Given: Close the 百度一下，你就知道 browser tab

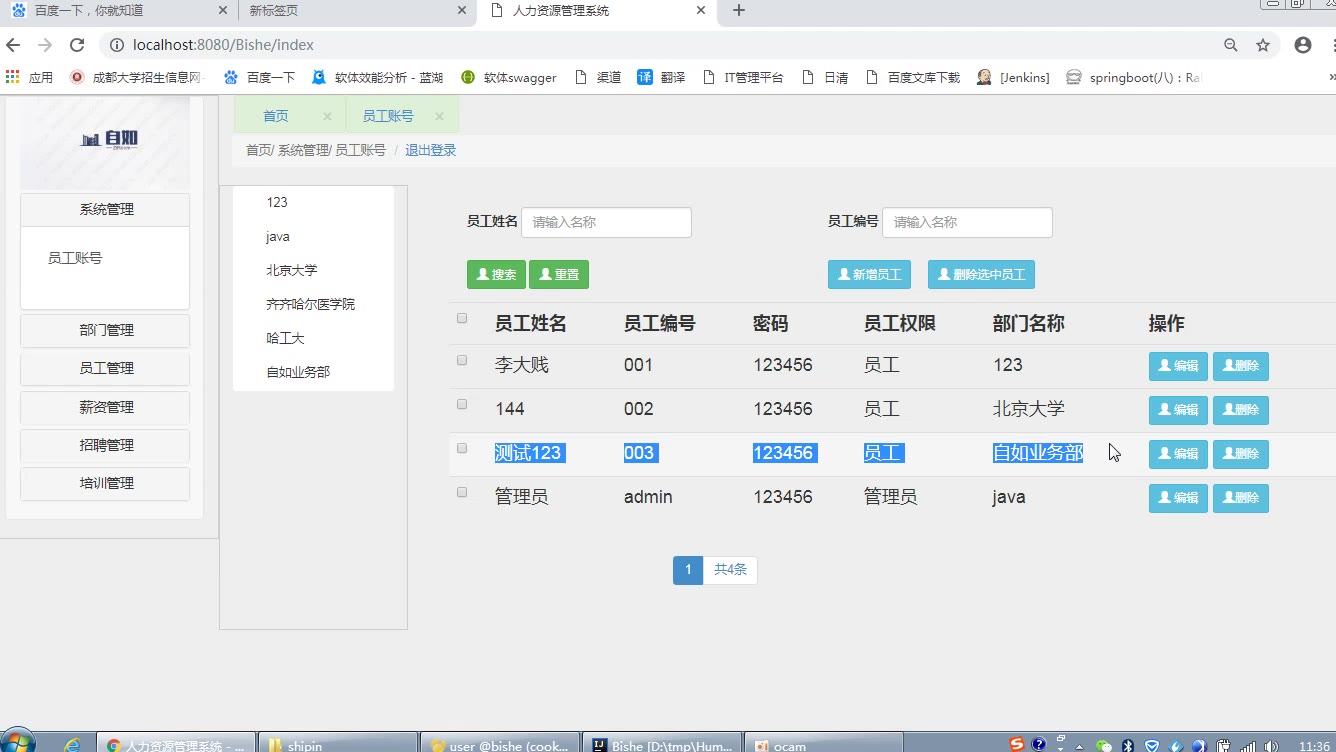Looking at the screenshot, I should [222, 11].
